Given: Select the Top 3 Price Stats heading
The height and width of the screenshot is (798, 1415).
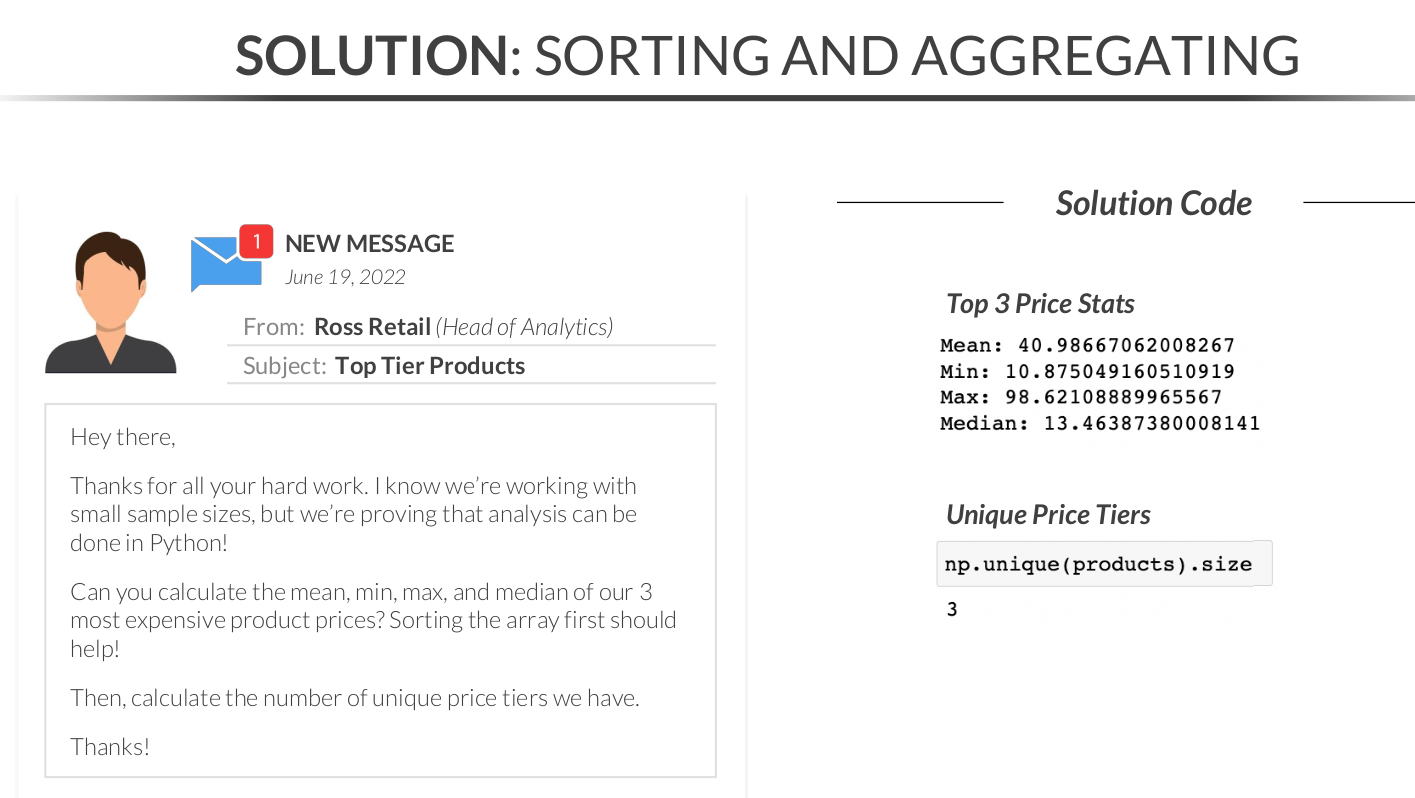Looking at the screenshot, I should coord(1040,304).
